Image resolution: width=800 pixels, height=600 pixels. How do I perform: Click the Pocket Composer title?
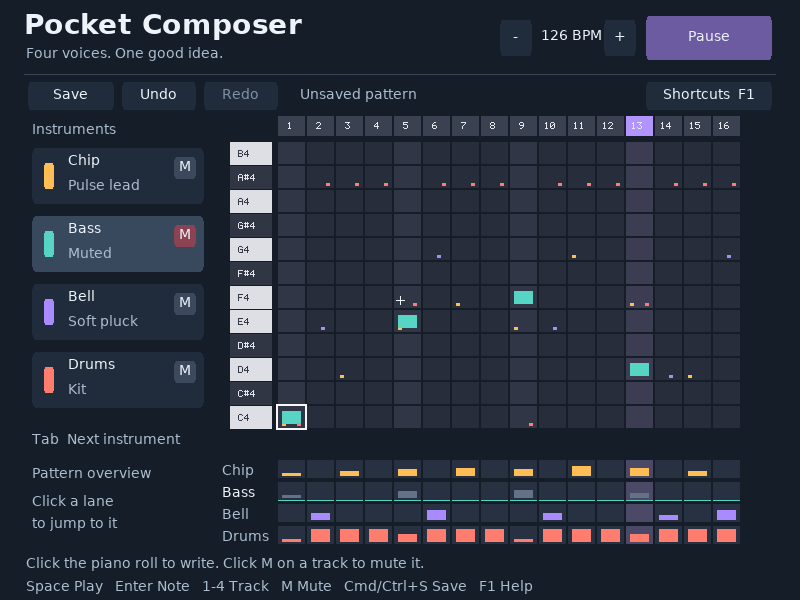[x=163, y=24]
